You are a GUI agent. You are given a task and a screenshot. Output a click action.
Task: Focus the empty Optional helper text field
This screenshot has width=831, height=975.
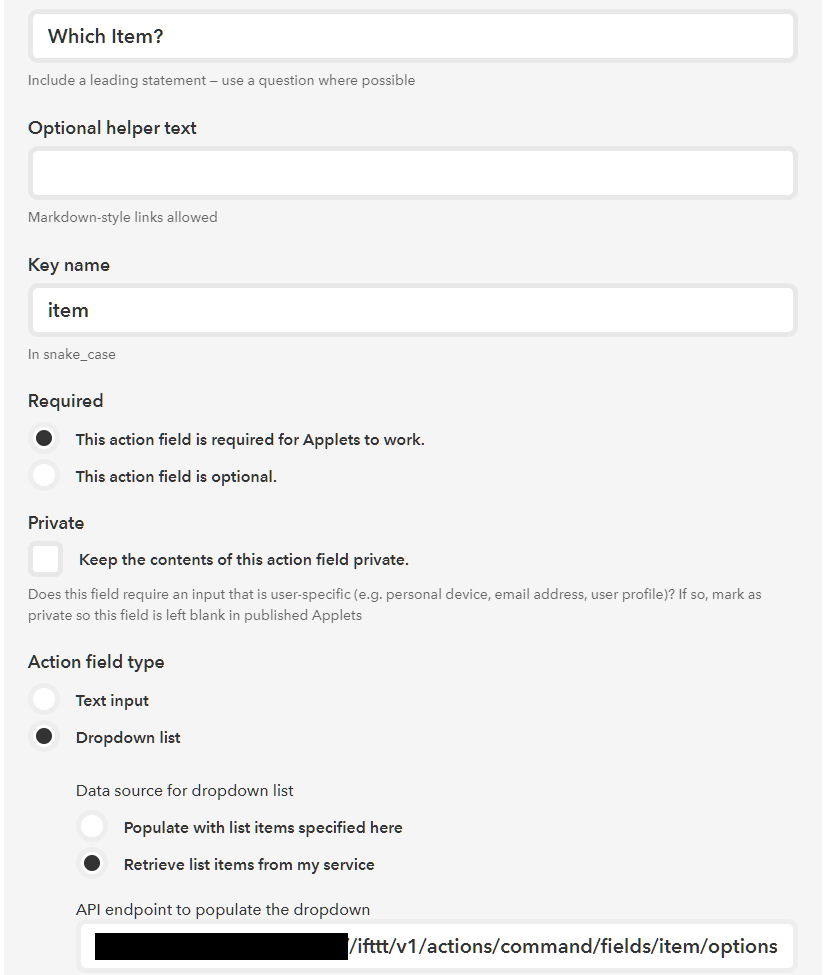point(412,174)
